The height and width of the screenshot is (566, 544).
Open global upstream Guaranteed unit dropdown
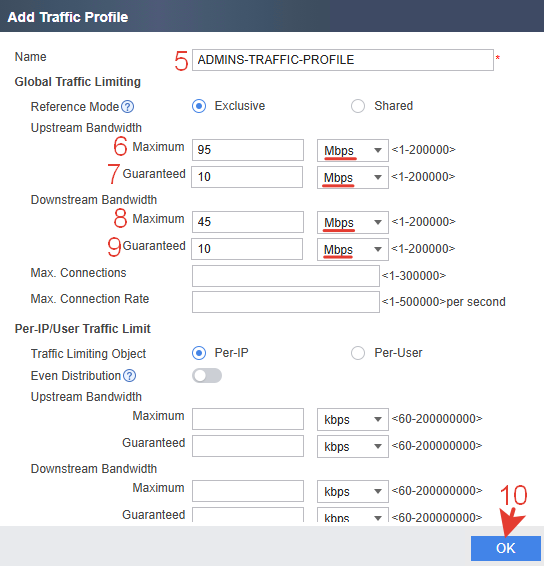353,177
